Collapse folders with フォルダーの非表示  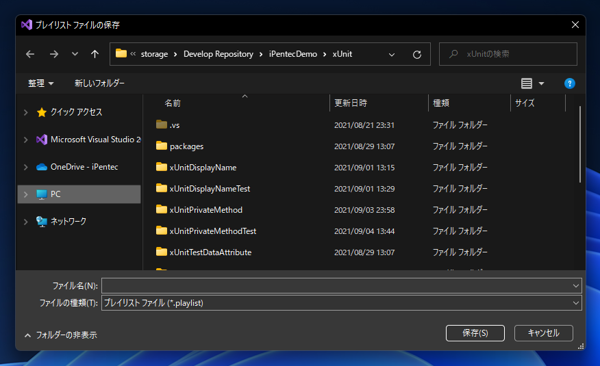click(60, 335)
